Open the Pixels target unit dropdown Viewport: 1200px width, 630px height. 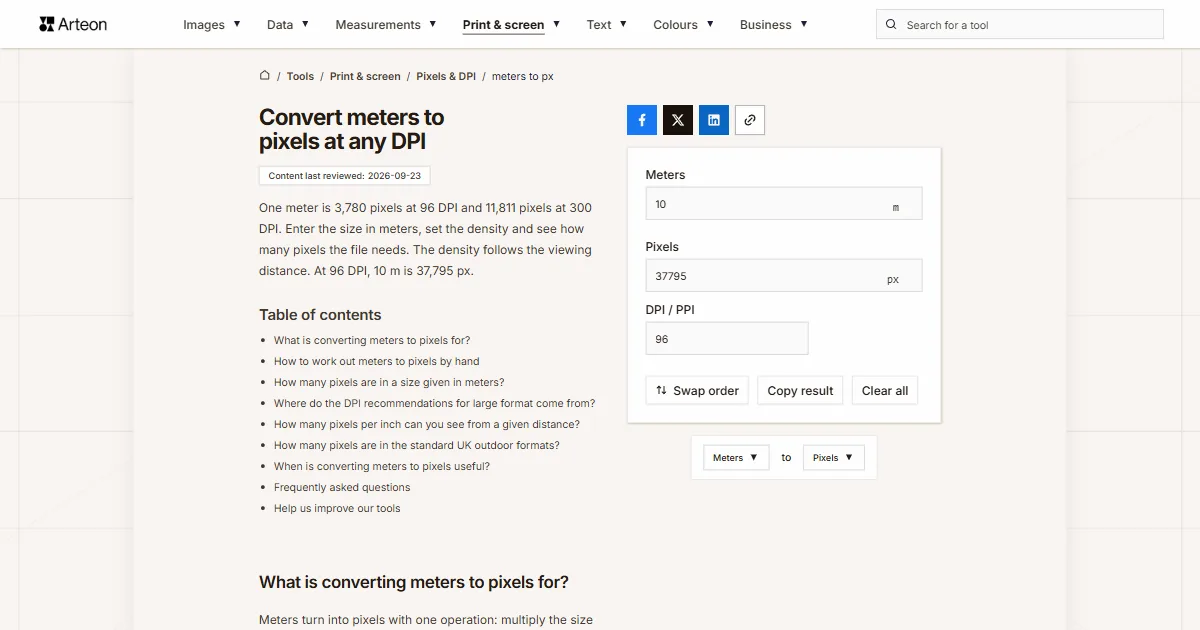(833, 458)
